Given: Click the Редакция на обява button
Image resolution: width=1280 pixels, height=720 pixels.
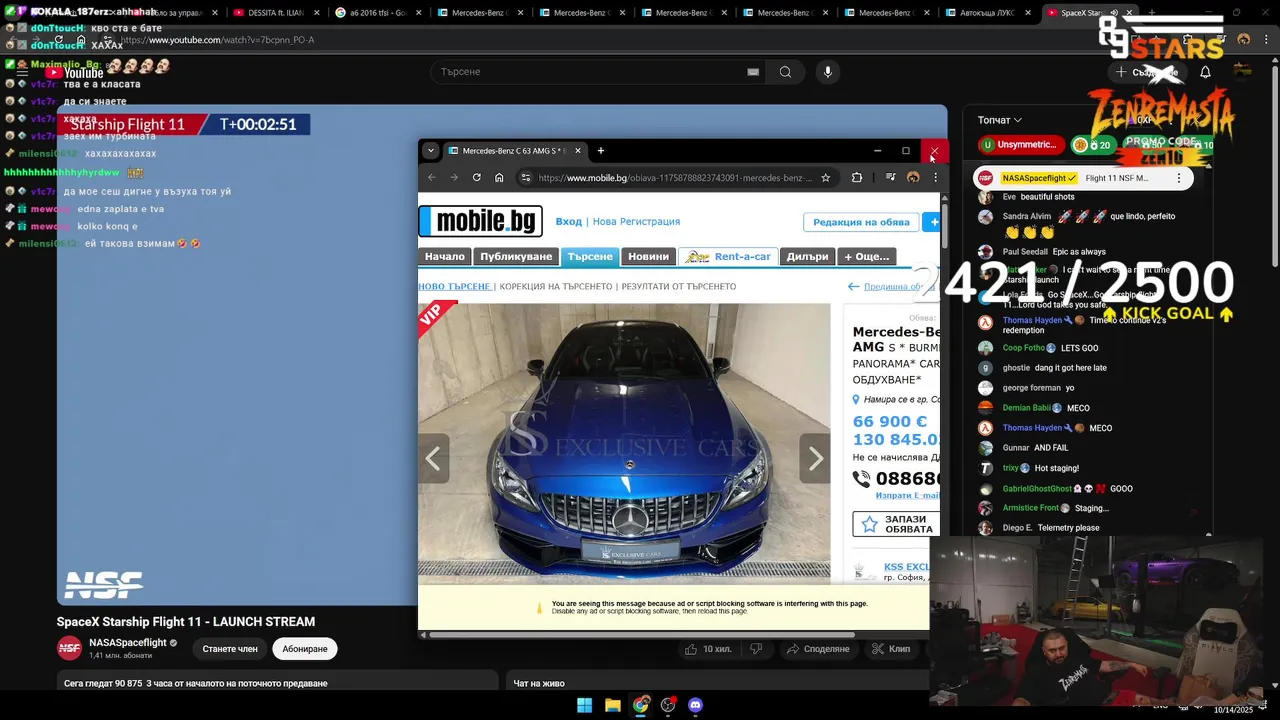Looking at the screenshot, I should click(x=861, y=222).
